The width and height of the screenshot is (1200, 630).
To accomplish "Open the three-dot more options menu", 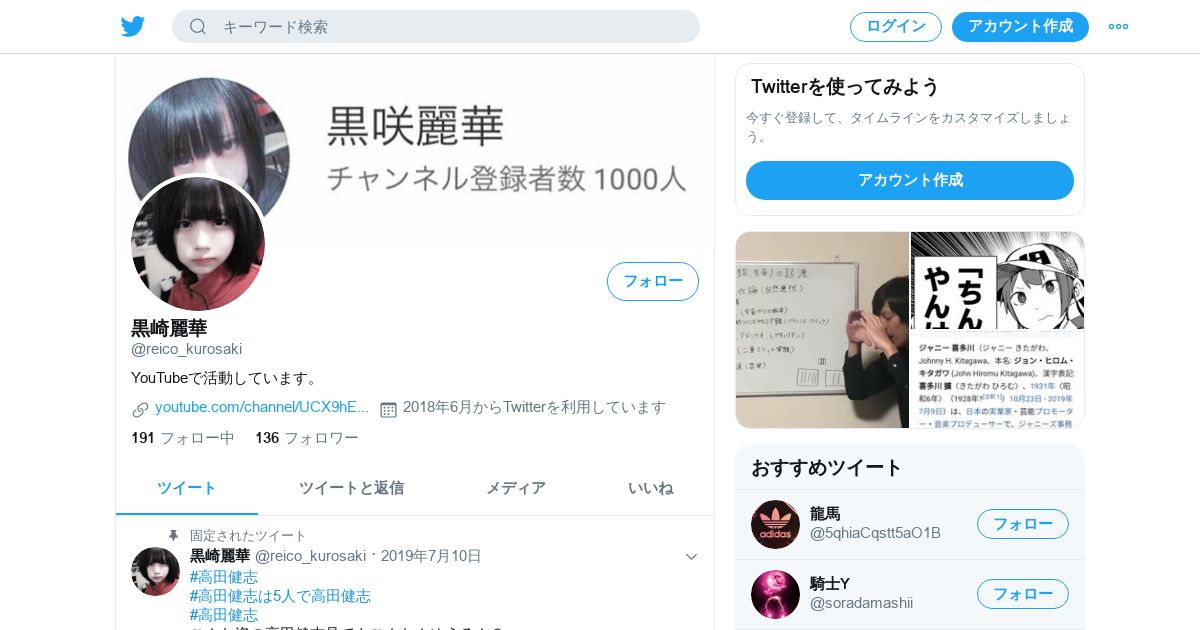I will click(1118, 26).
